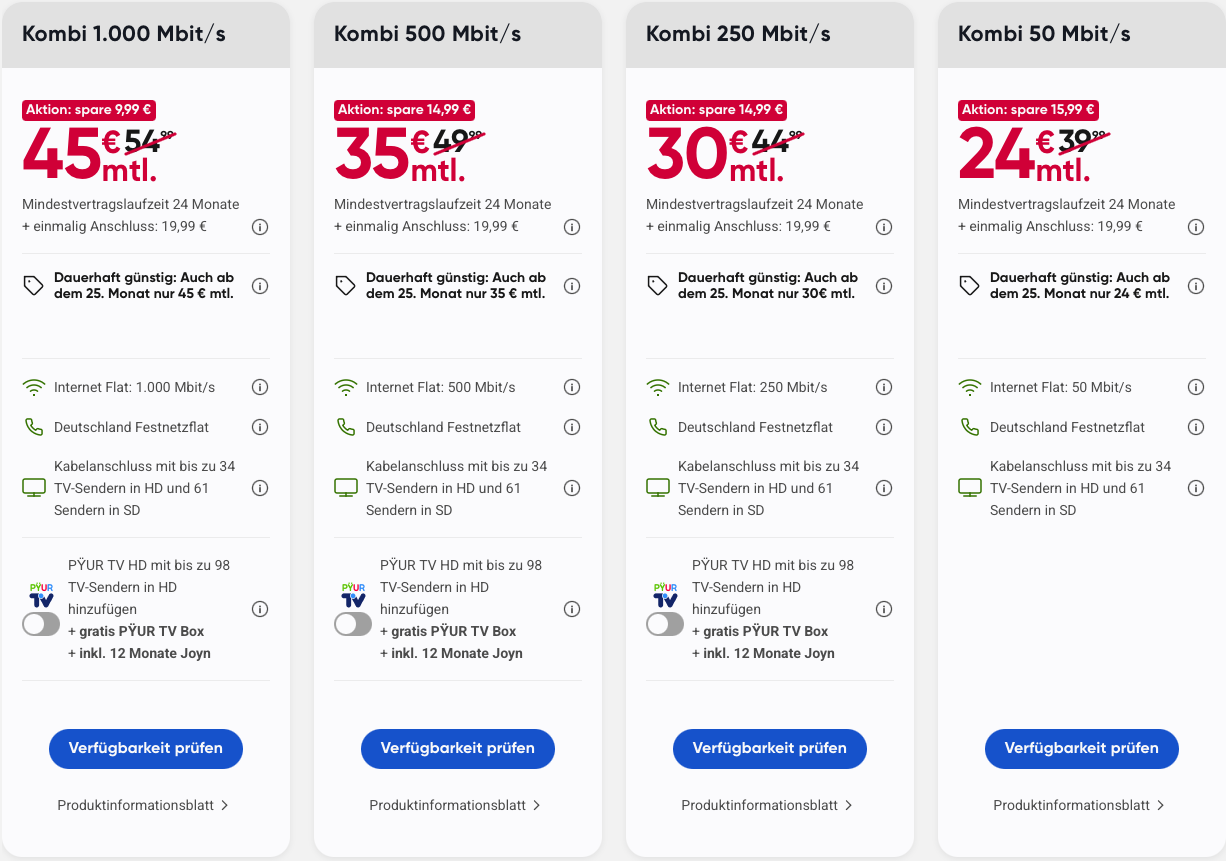Expand Produktinformationsblatt chevron under Kombi 1.000
This screenshot has height=861, width=1226.
coord(225,805)
